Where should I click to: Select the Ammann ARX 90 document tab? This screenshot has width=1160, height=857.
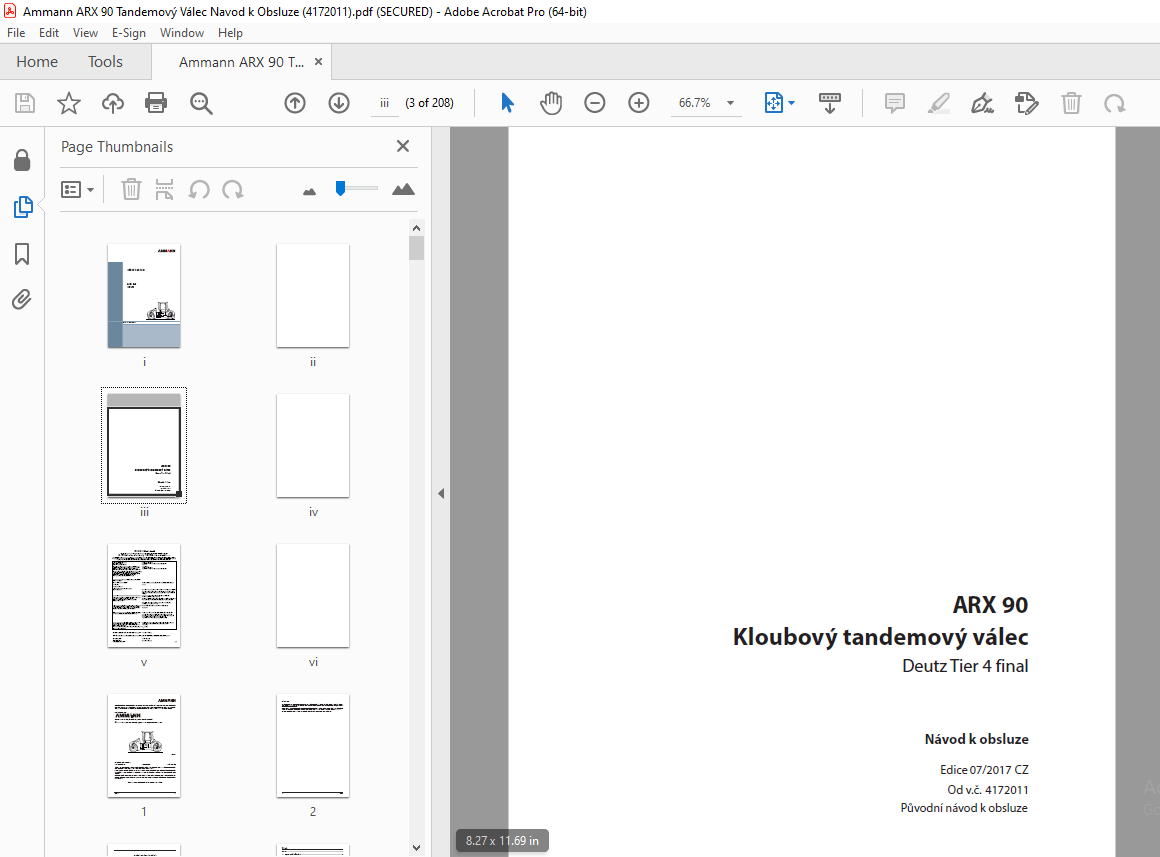tap(241, 62)
